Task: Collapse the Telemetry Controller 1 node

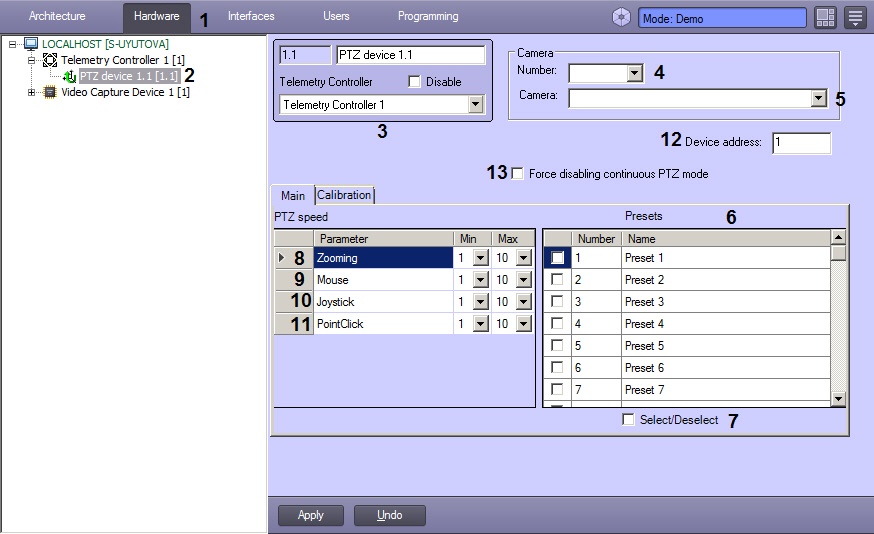Action: tap(31, 60)
